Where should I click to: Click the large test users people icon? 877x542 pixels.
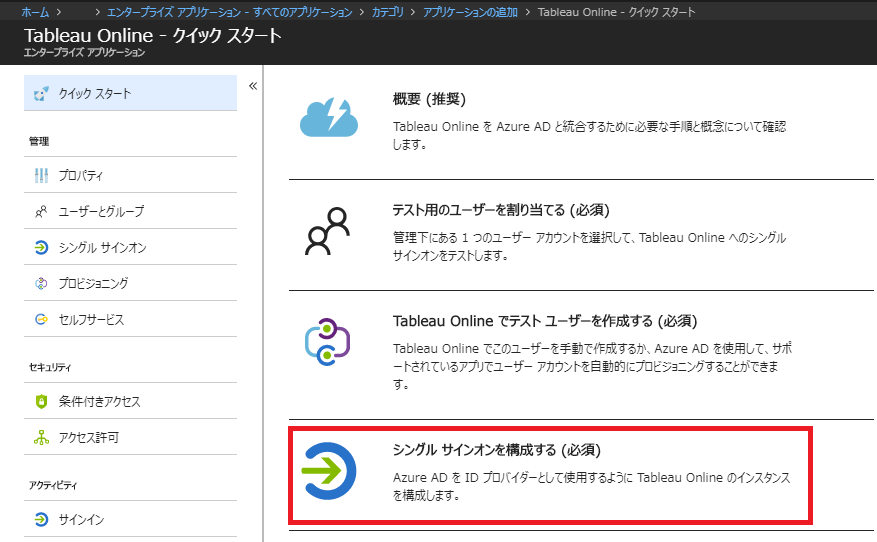coord(328,231)
